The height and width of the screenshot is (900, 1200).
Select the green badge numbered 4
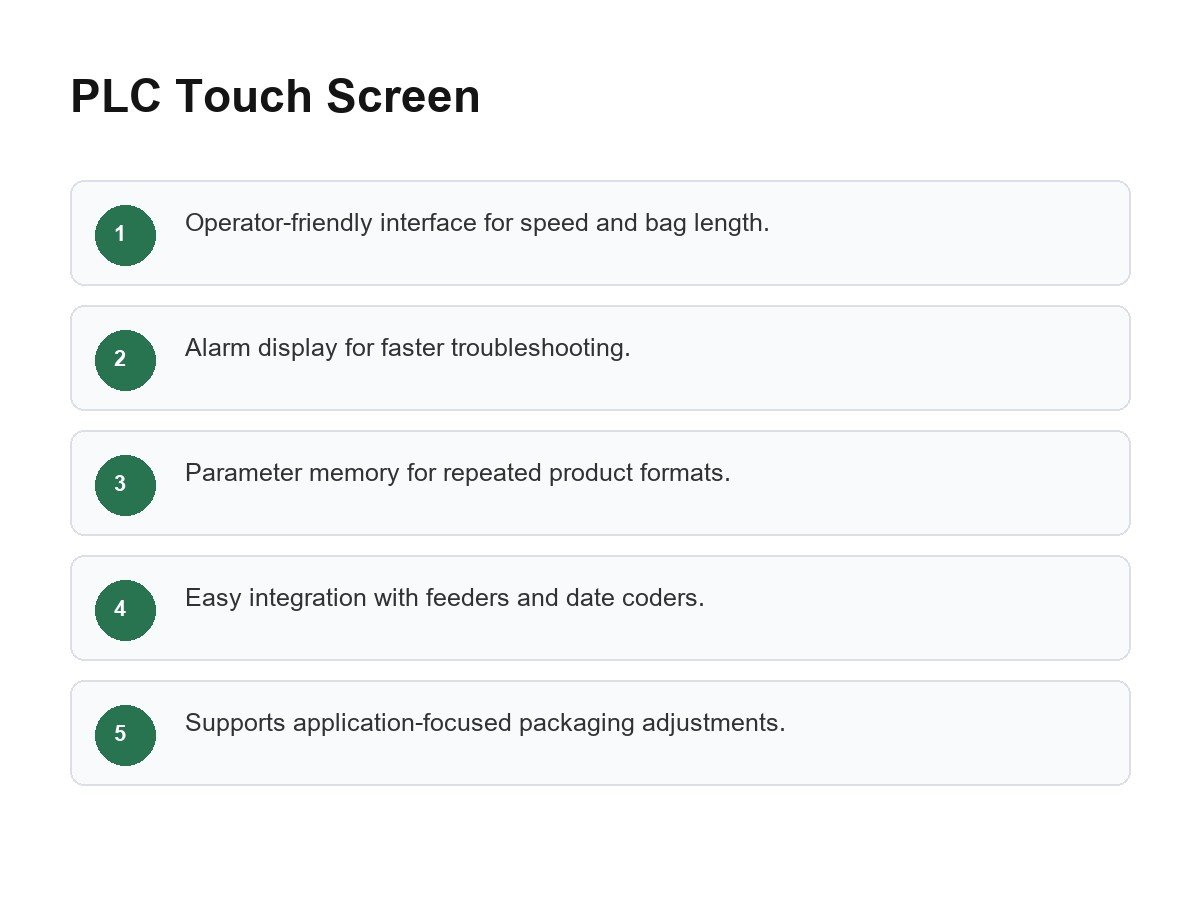125,610
